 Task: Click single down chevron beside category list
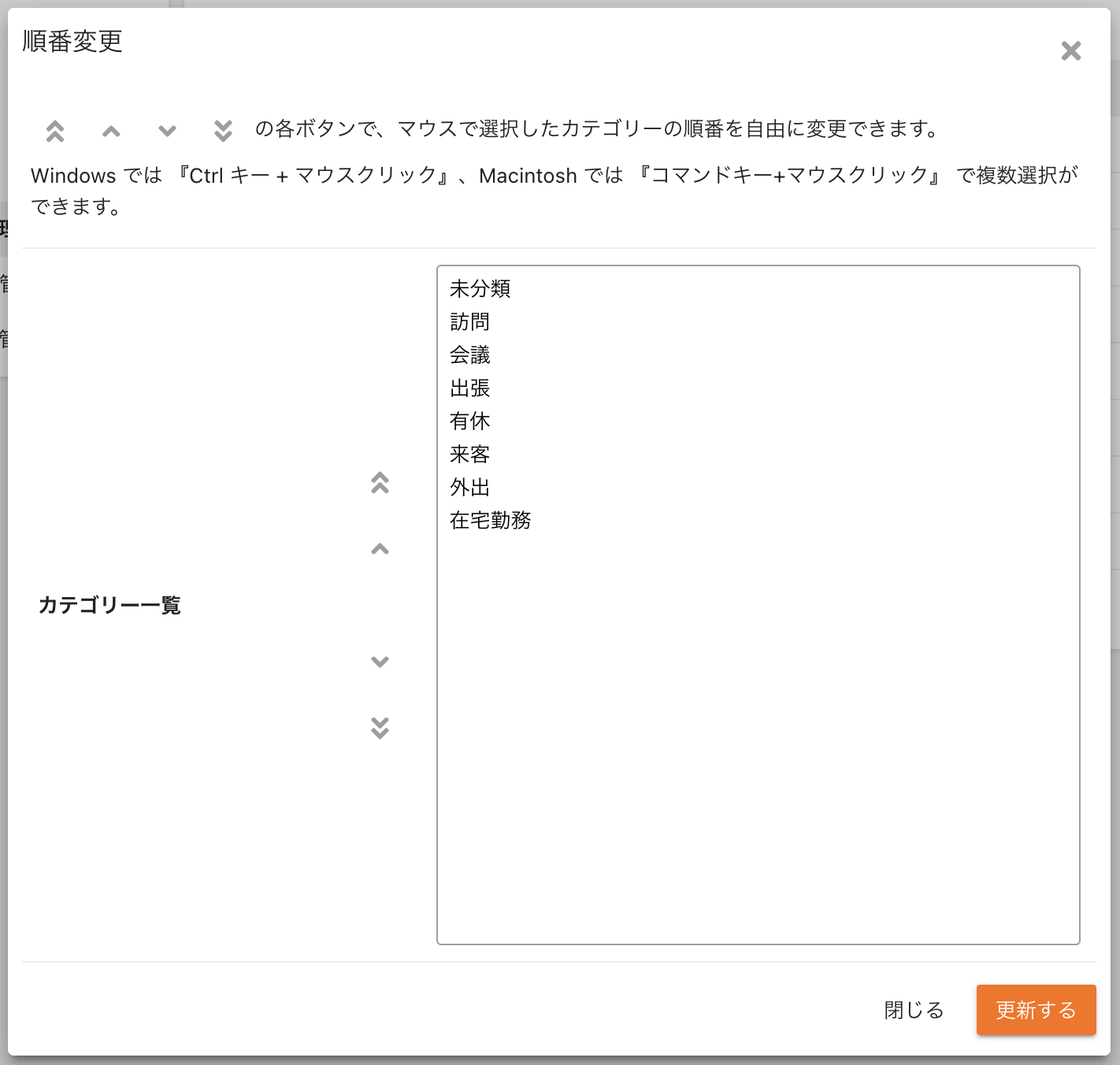(x=380, y=662)
